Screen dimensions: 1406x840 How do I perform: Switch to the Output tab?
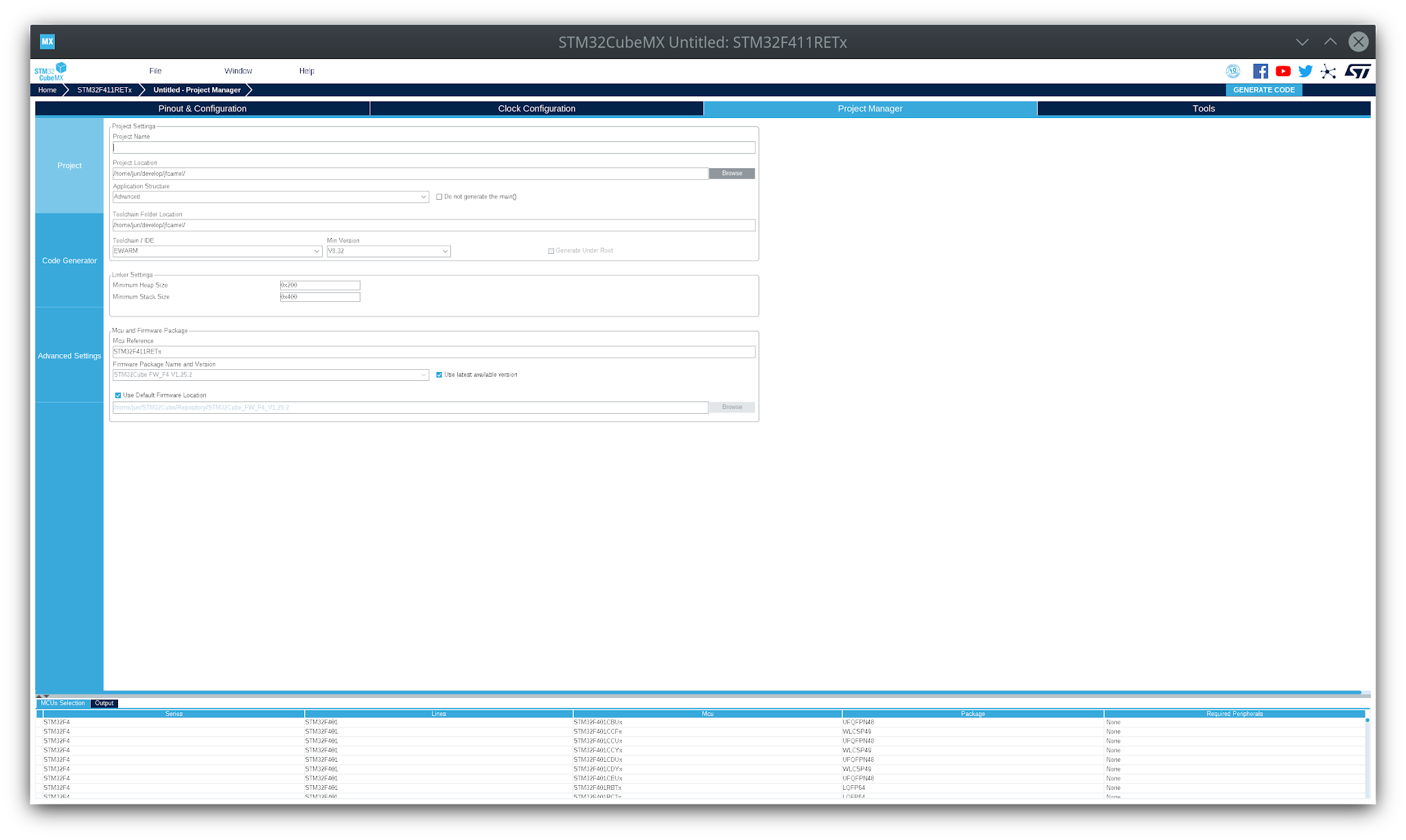pyautogui.click(x=104, y=703)
